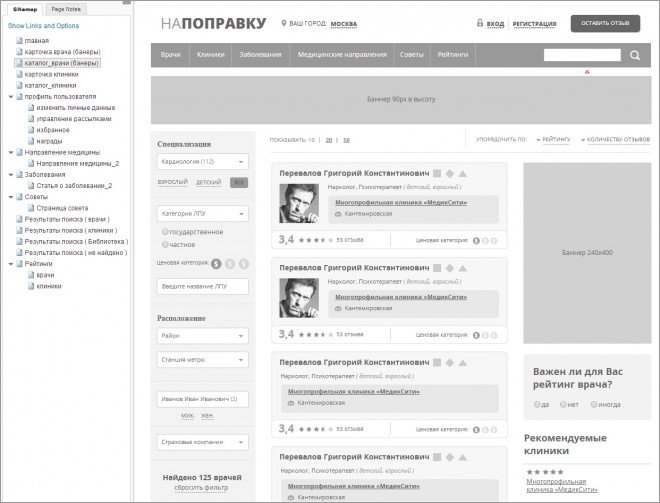Click the first price category coin in filter
Screen dimensions: 660x503
[x=216, y=264]
